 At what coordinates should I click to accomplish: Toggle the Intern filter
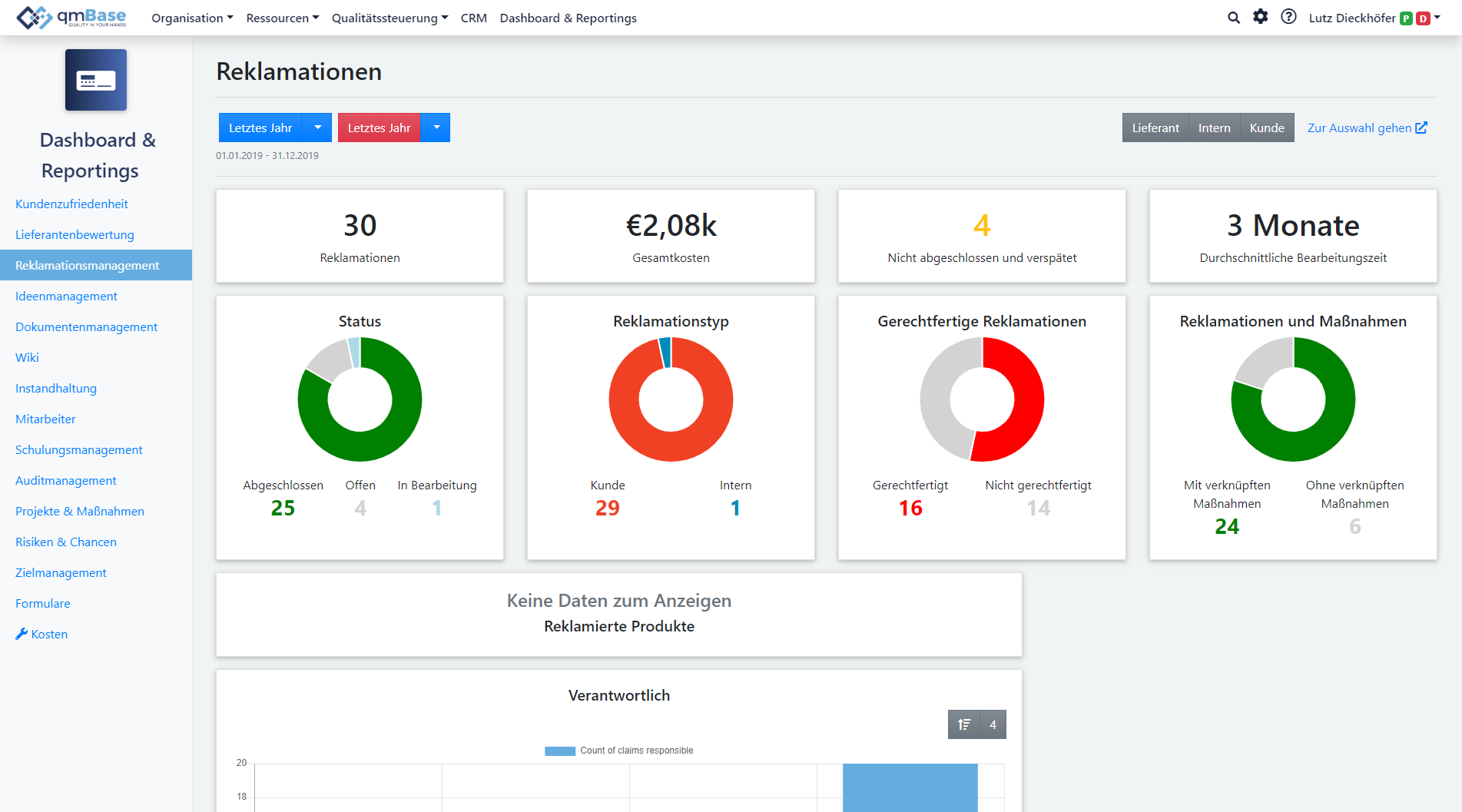click(x=1214, y=128)
